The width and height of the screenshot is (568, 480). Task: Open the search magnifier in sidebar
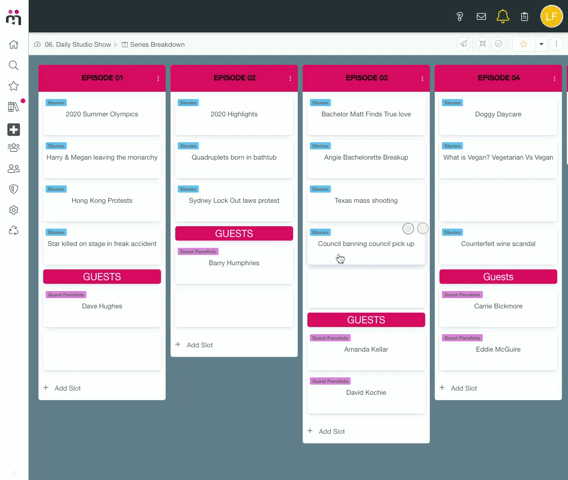[13, 65]
